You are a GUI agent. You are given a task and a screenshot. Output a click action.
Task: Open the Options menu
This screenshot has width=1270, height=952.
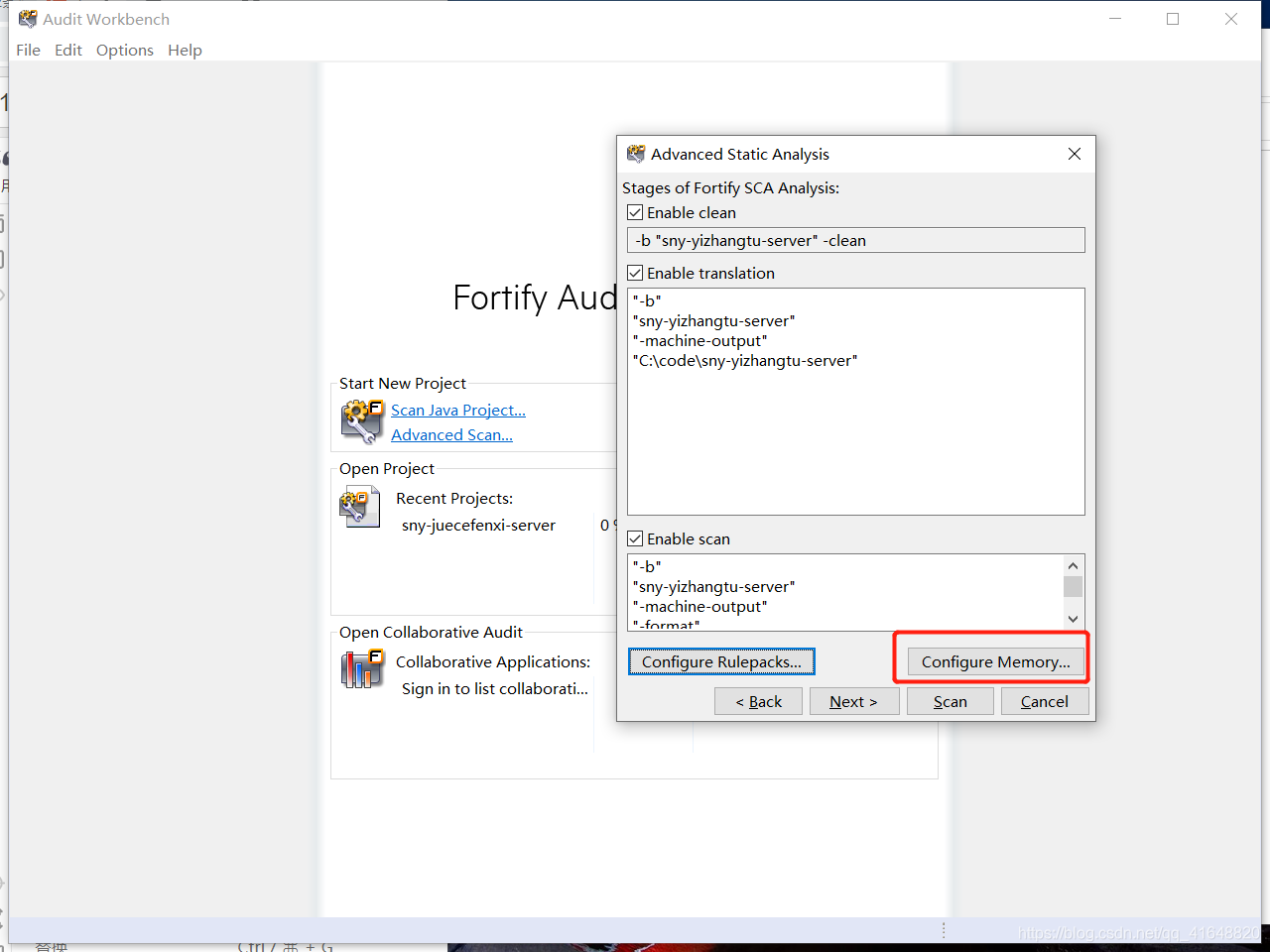(125, 50)
